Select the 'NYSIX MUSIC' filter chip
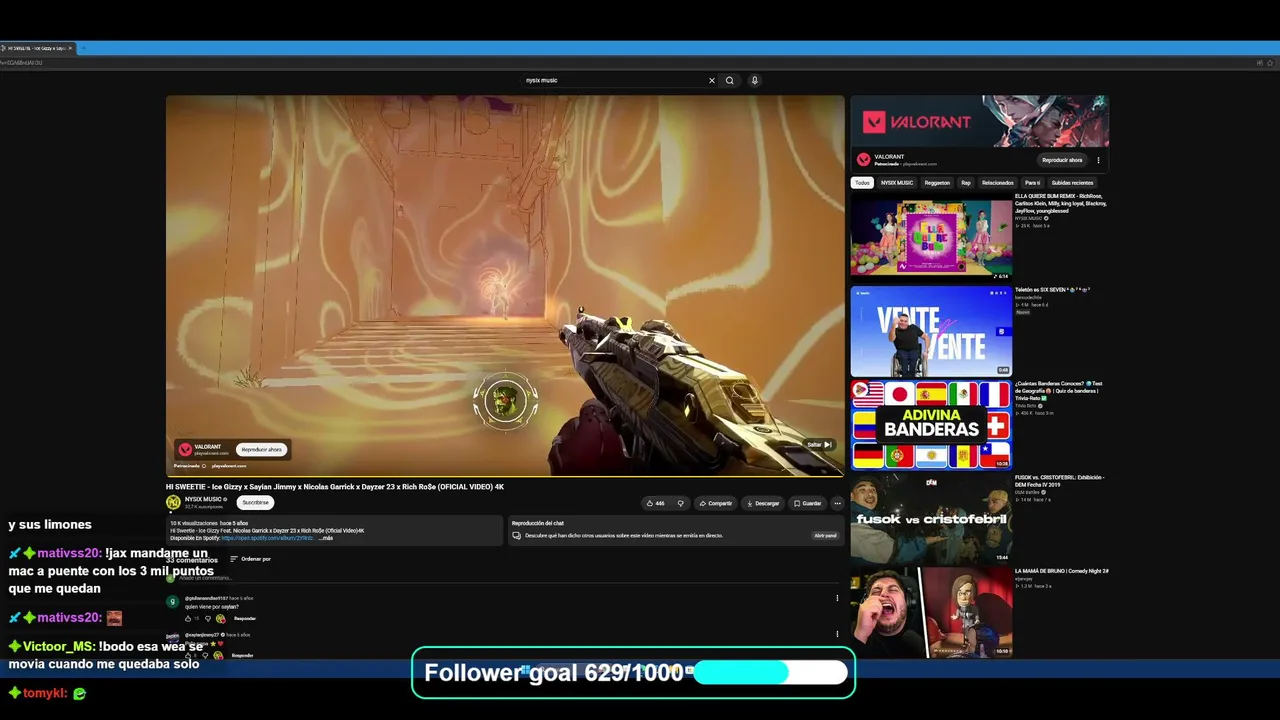Viewport: 1280px width, 720px height. pos(897,183)
